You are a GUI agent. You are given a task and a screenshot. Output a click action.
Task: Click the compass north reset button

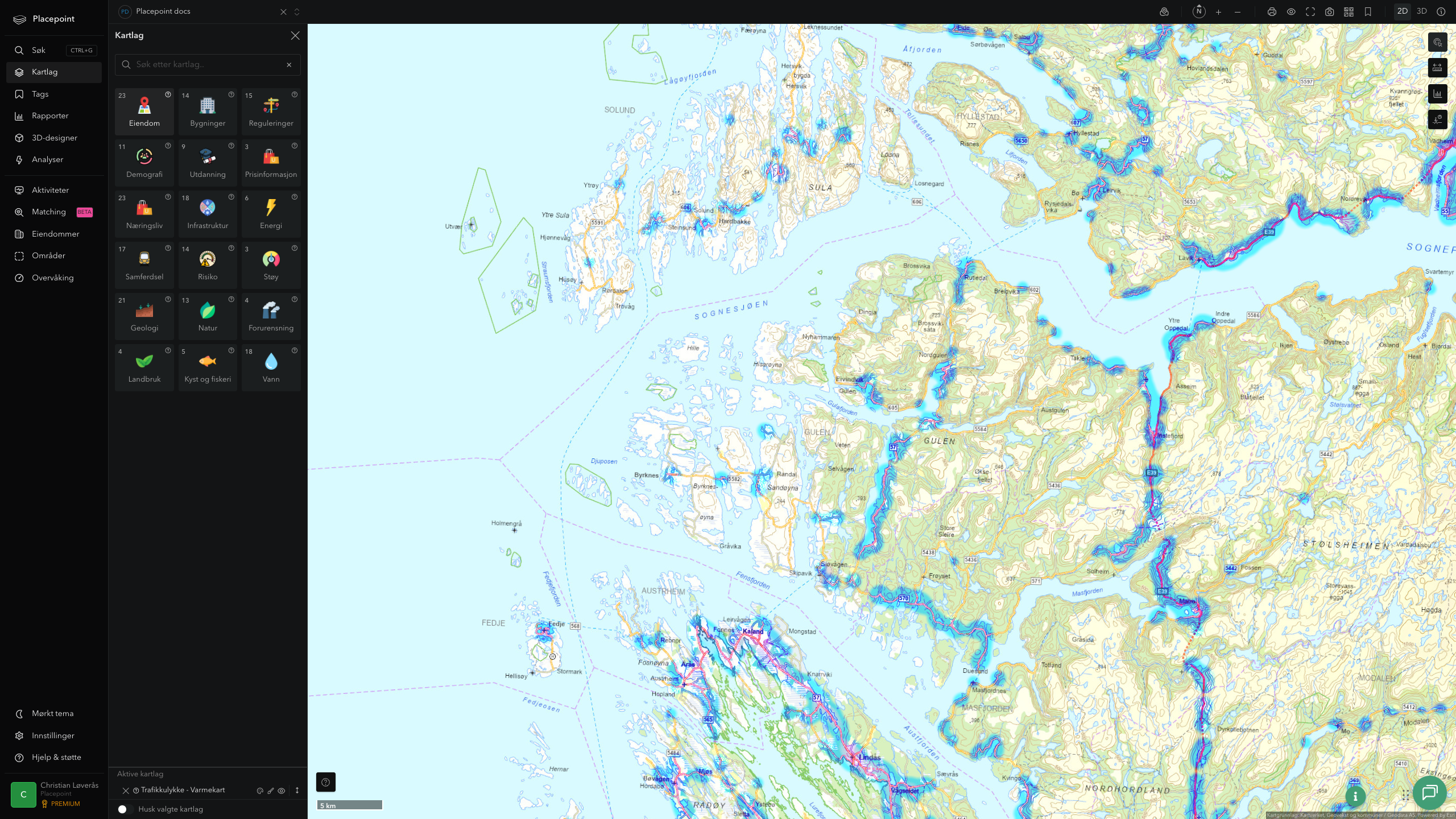[x=1199, y=11]
